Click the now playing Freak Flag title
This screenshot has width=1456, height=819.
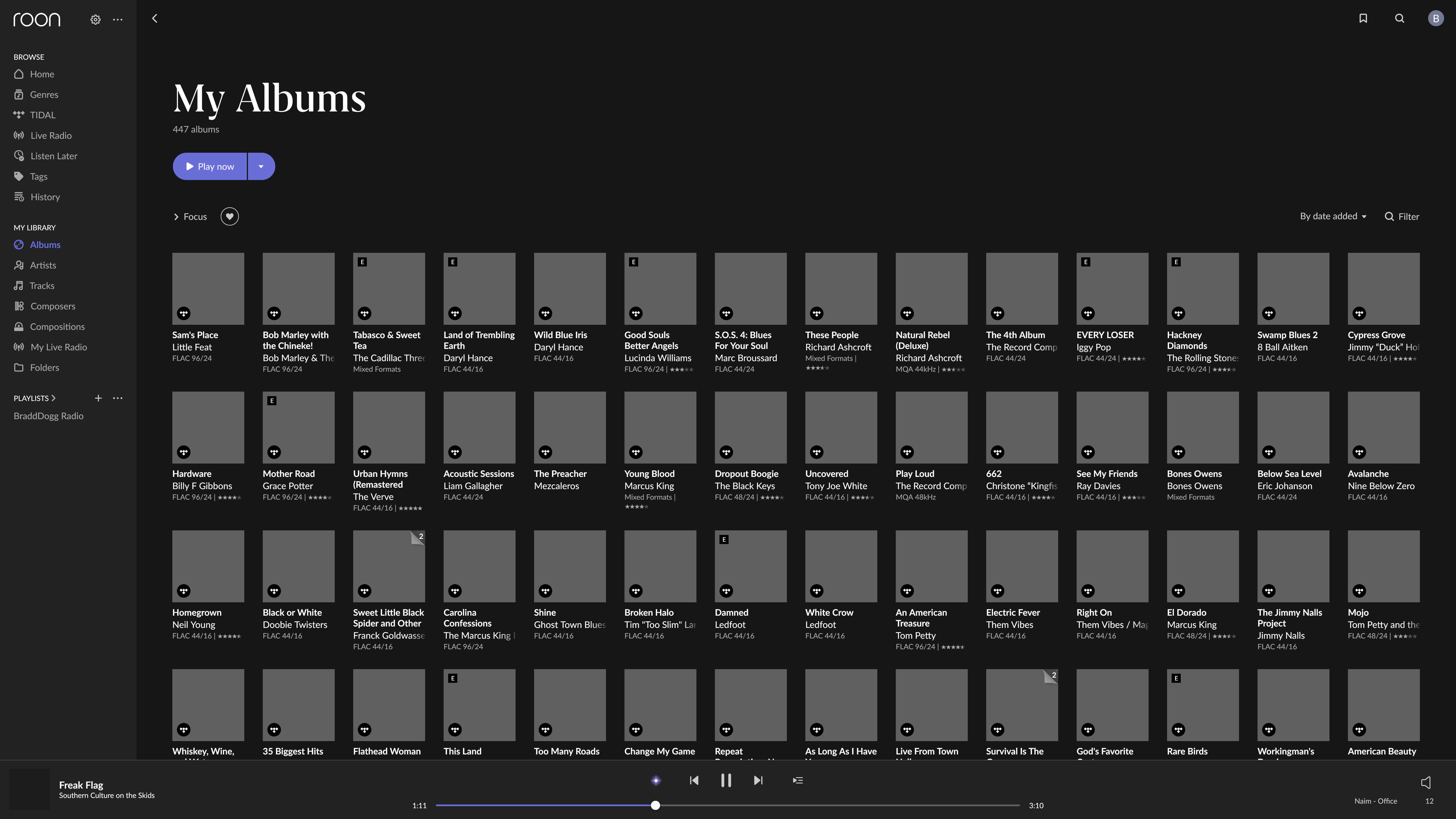tap(81, 785)
